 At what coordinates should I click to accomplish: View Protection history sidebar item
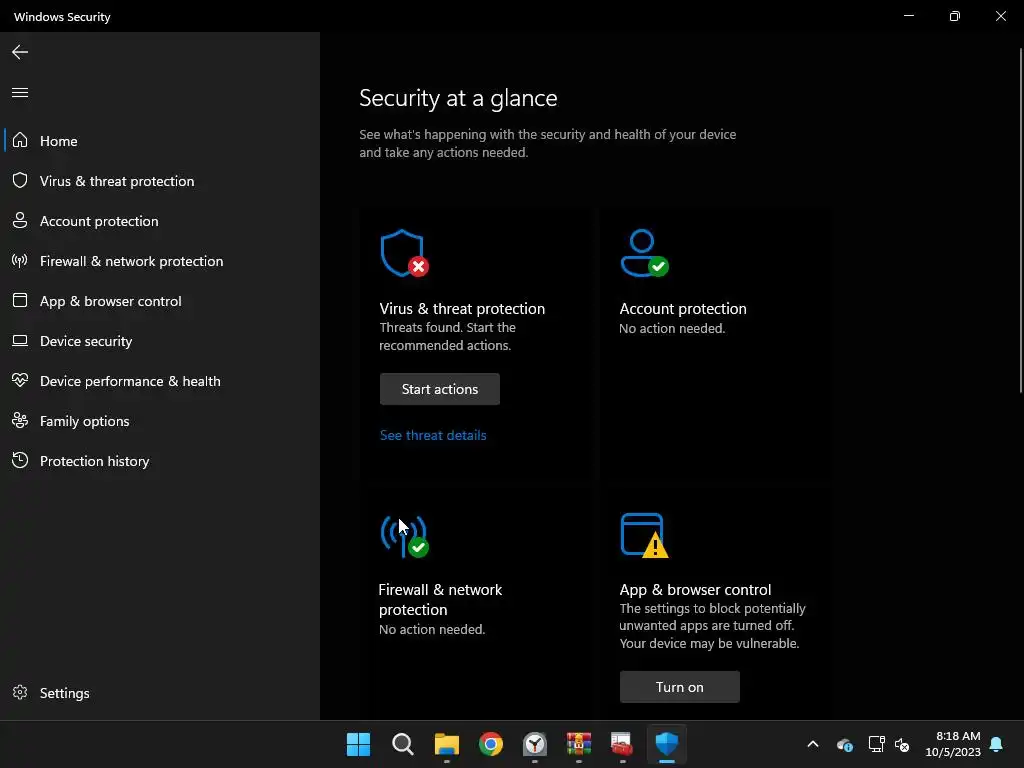click(160, 461)
